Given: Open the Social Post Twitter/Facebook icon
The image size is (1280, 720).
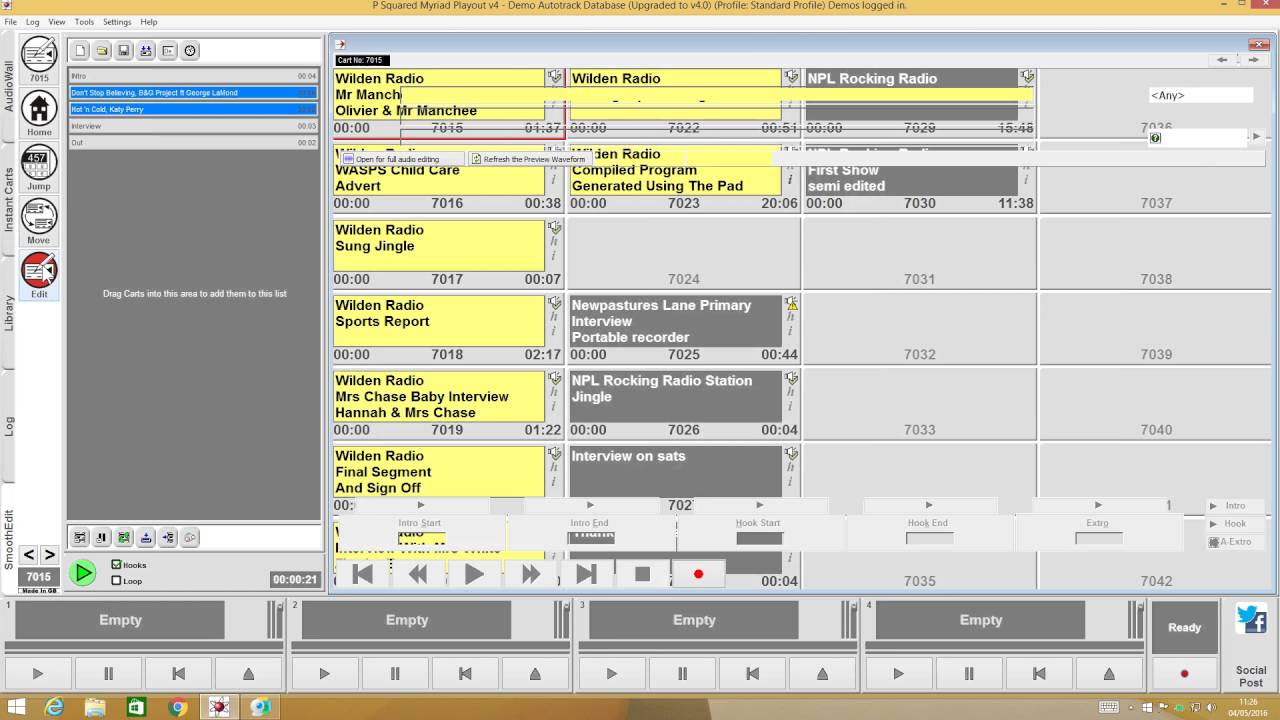Looking at the screenshot, I should 1251,620.
